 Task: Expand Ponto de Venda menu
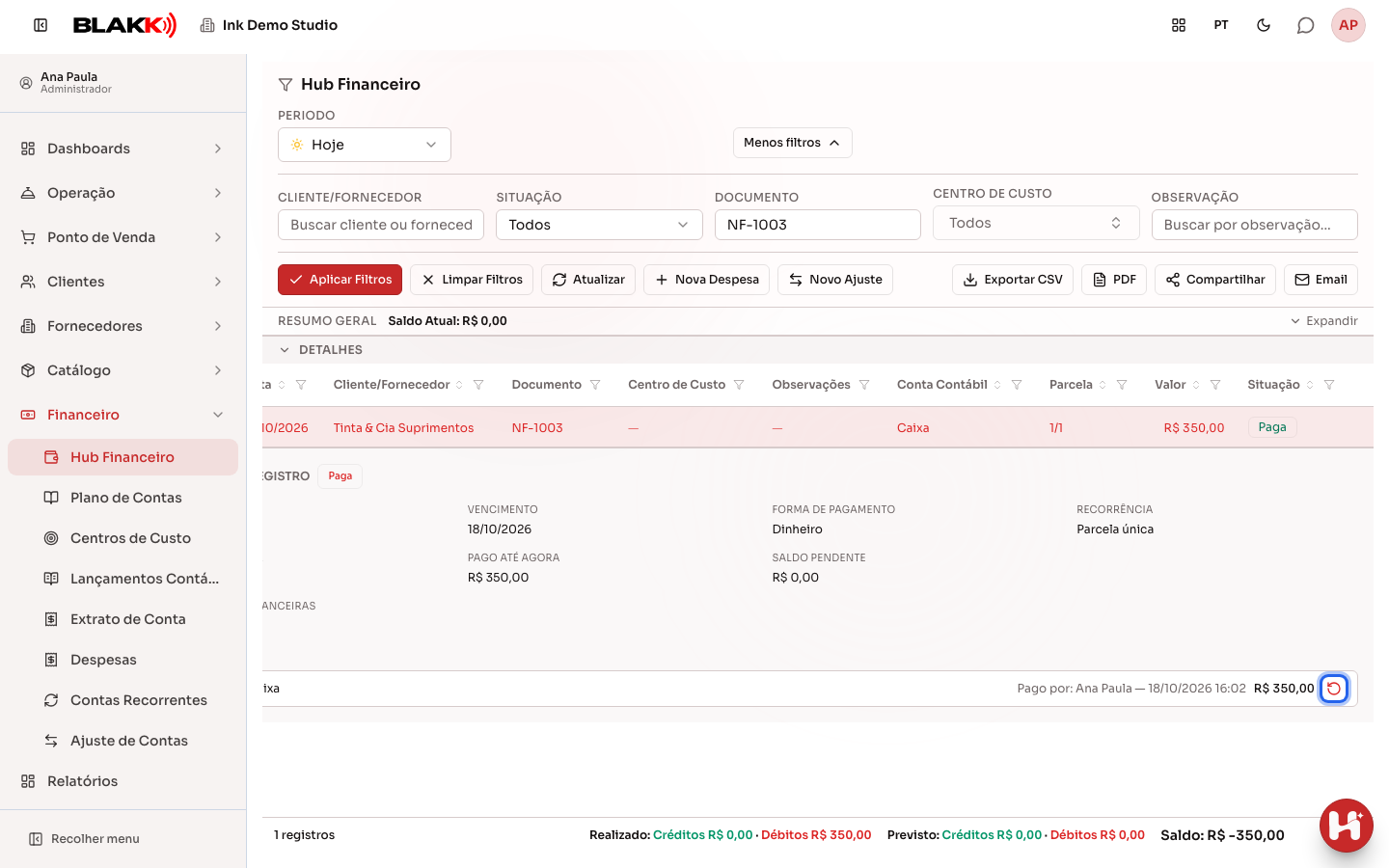pos(123,237)
